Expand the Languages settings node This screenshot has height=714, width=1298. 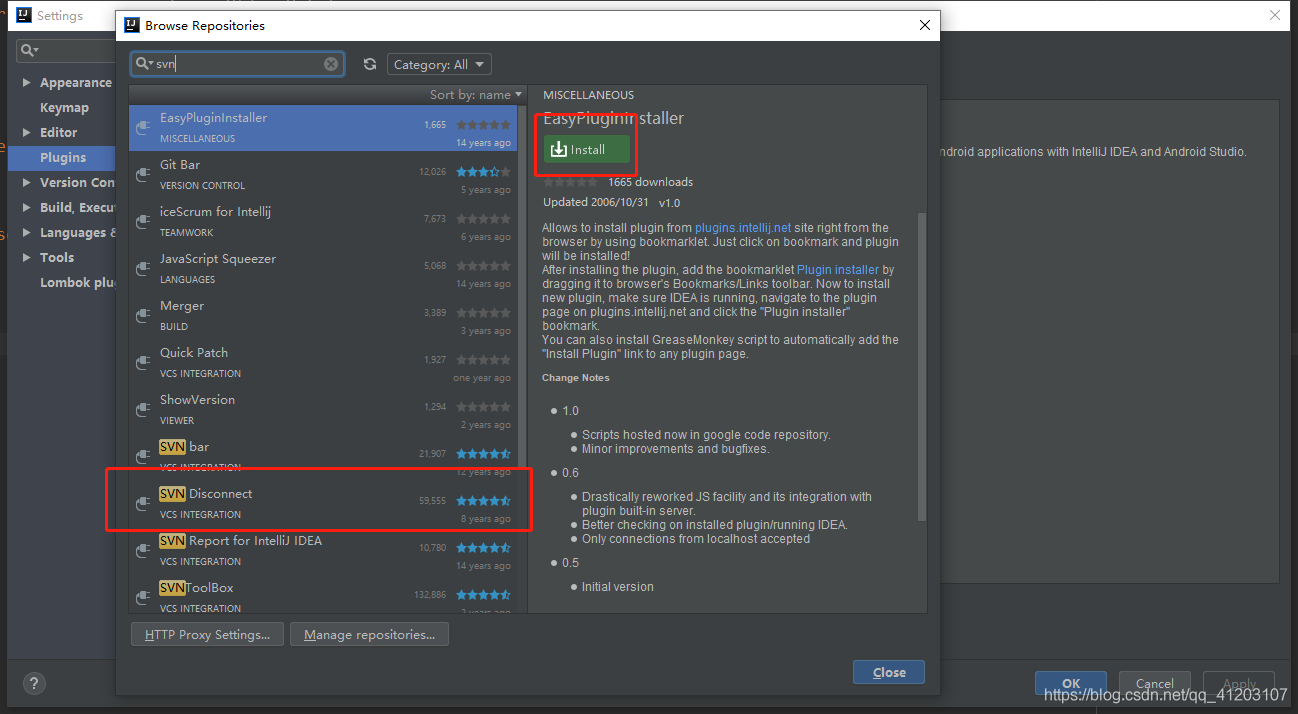[x=26, y=232]
